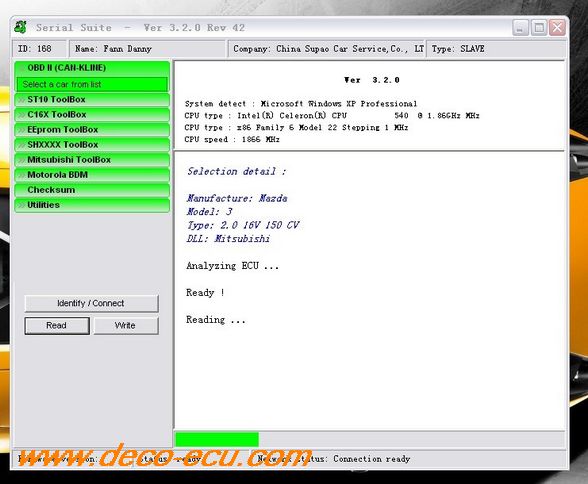Screen dimensions: 588x484
Task: Open the Checksum section
Action: (x=92, y=190)
